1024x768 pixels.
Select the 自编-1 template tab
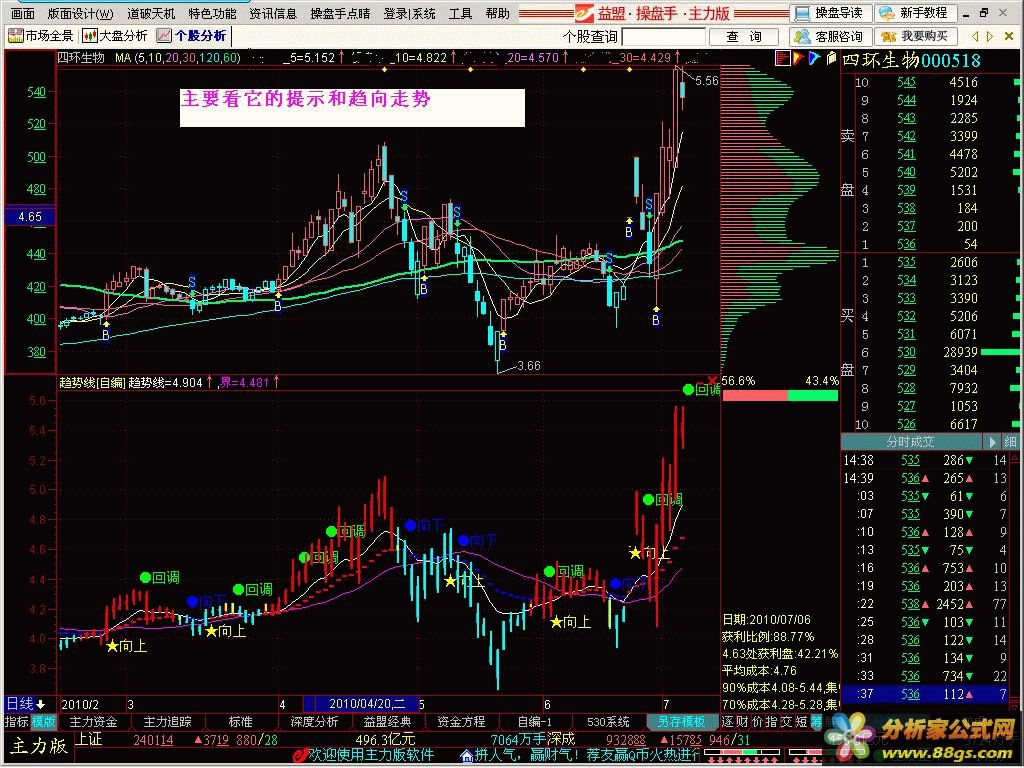point(535,722)
